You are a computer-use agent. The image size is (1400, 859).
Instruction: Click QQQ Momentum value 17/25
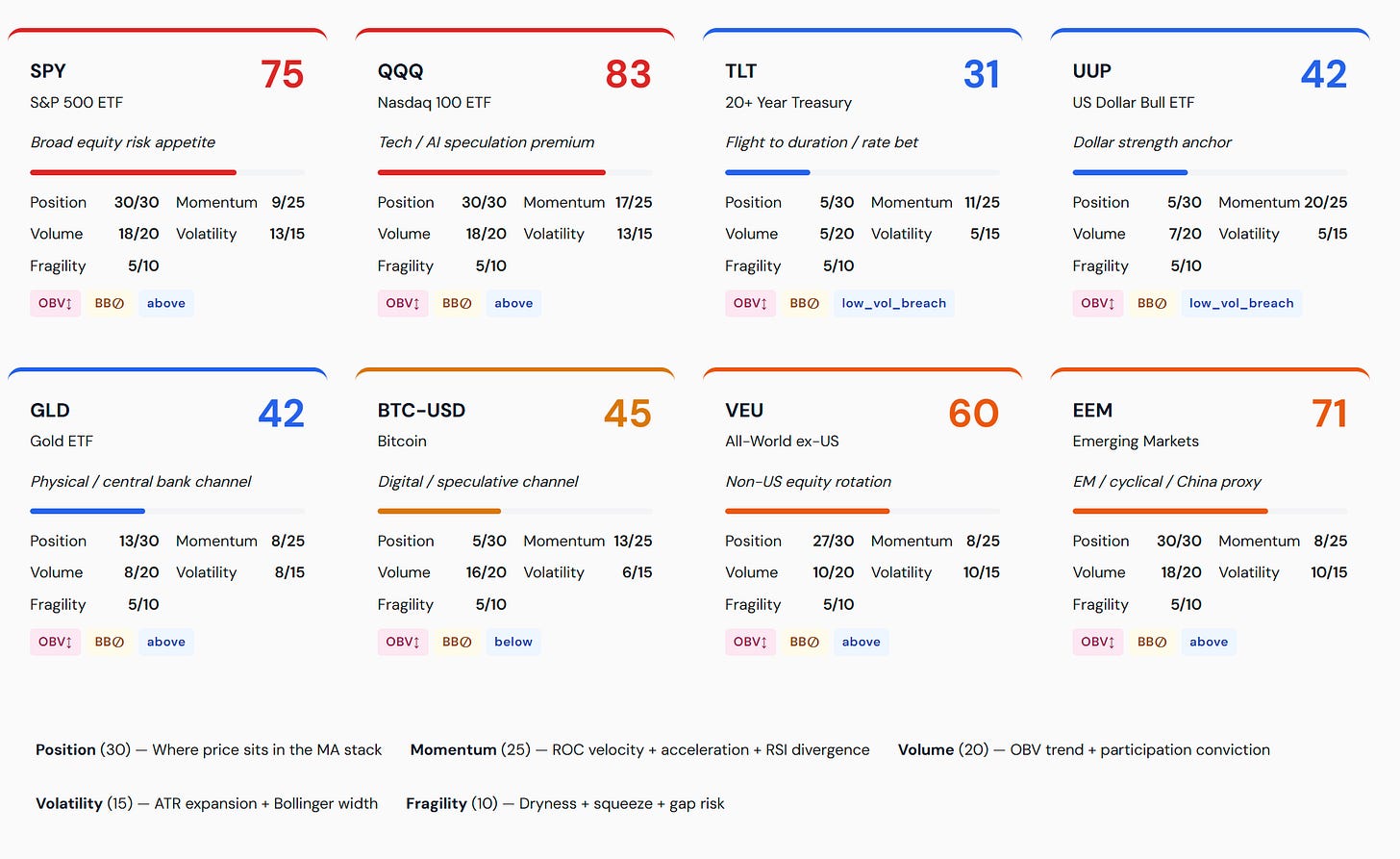pyautogui.click(x=634, y=202)
